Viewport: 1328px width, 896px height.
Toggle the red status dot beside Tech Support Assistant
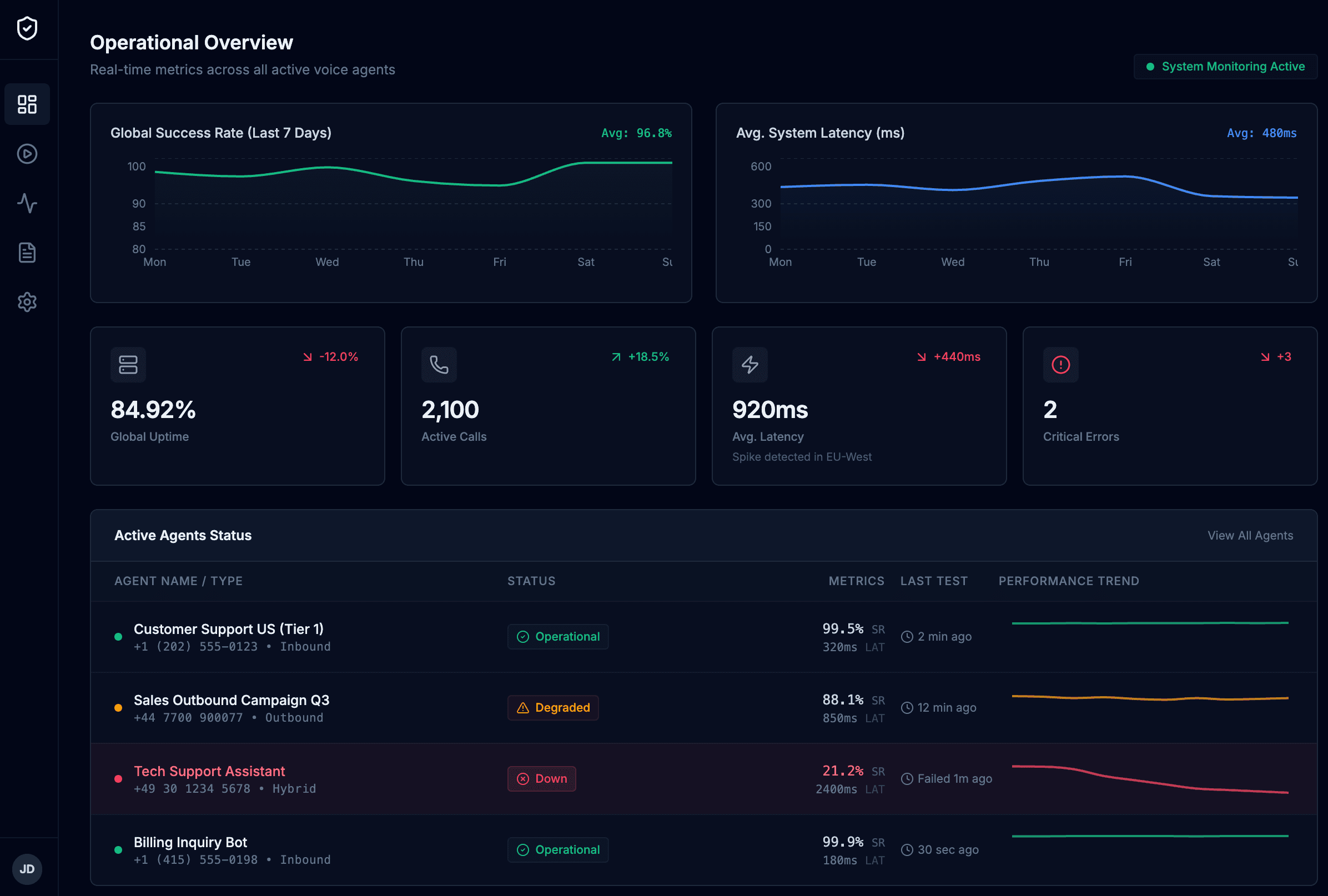(118, 778)
